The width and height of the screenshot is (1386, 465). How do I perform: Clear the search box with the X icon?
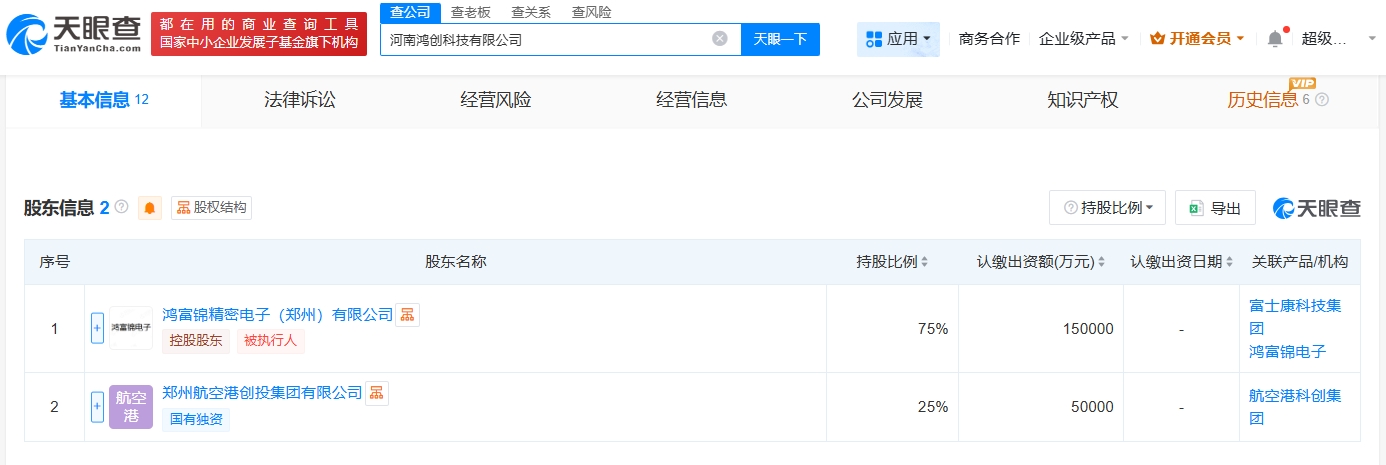[719, 39]
